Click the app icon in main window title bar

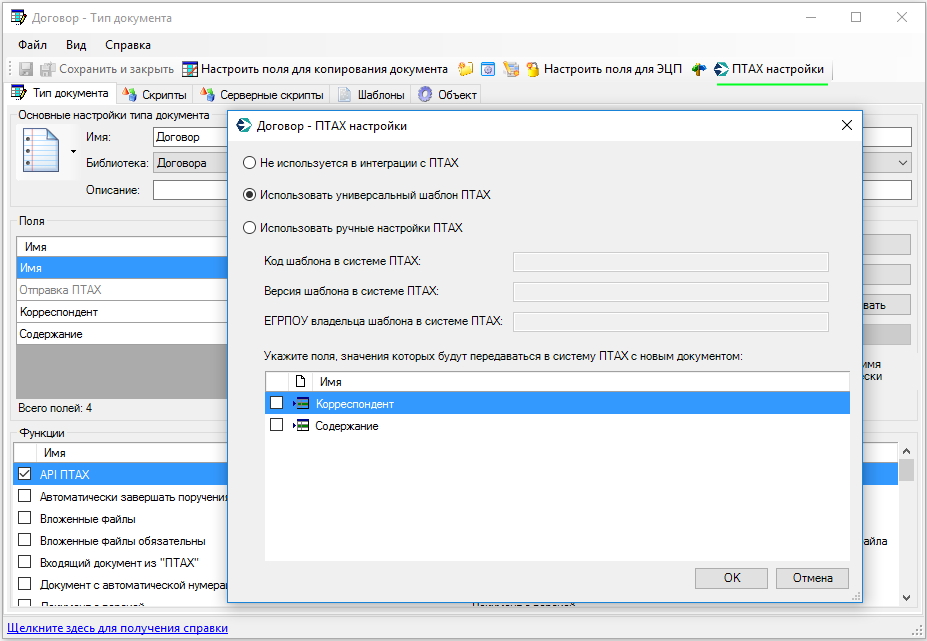coord(19,18)
